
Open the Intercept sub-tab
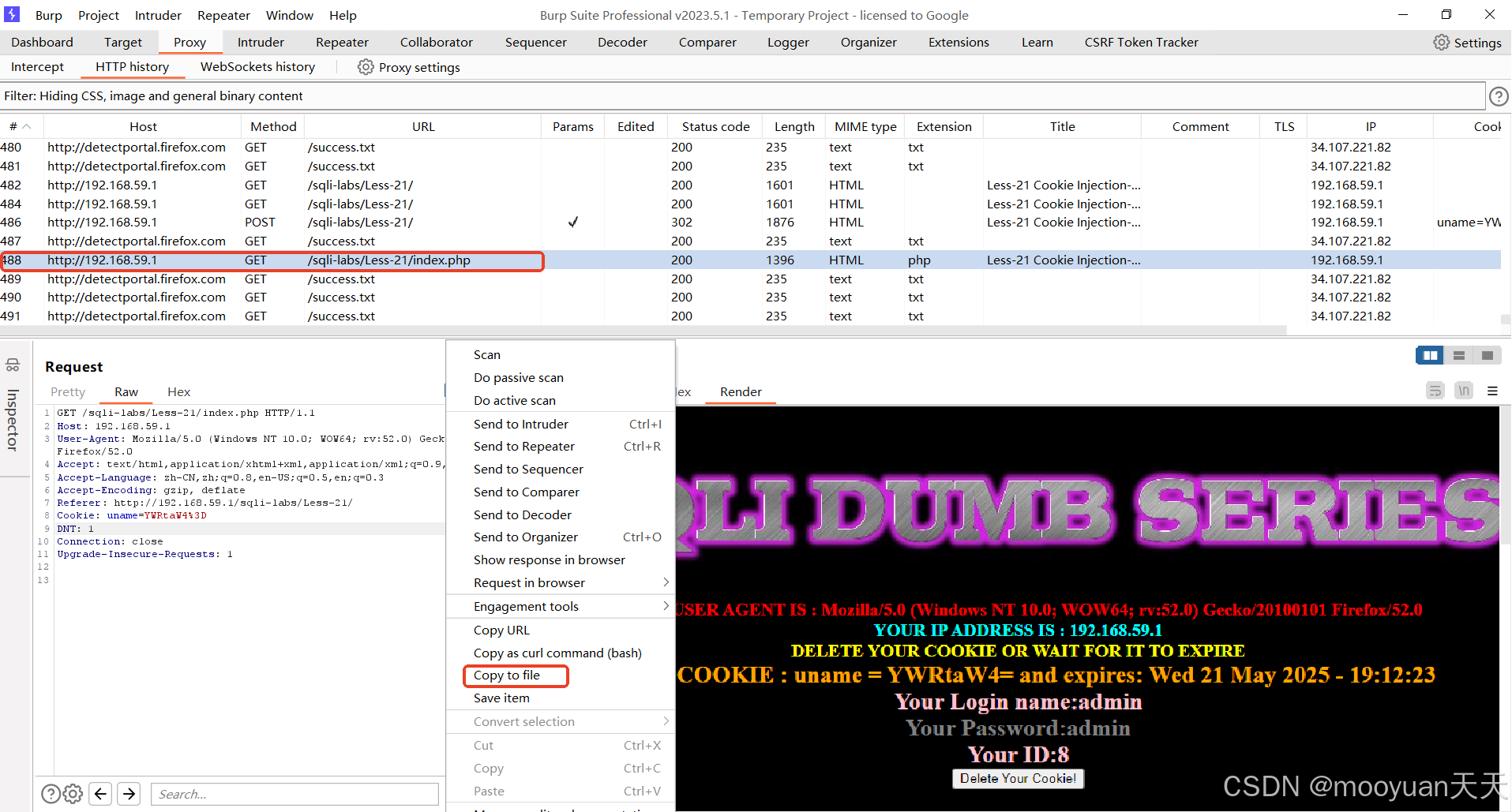click(x=37, y=67)
